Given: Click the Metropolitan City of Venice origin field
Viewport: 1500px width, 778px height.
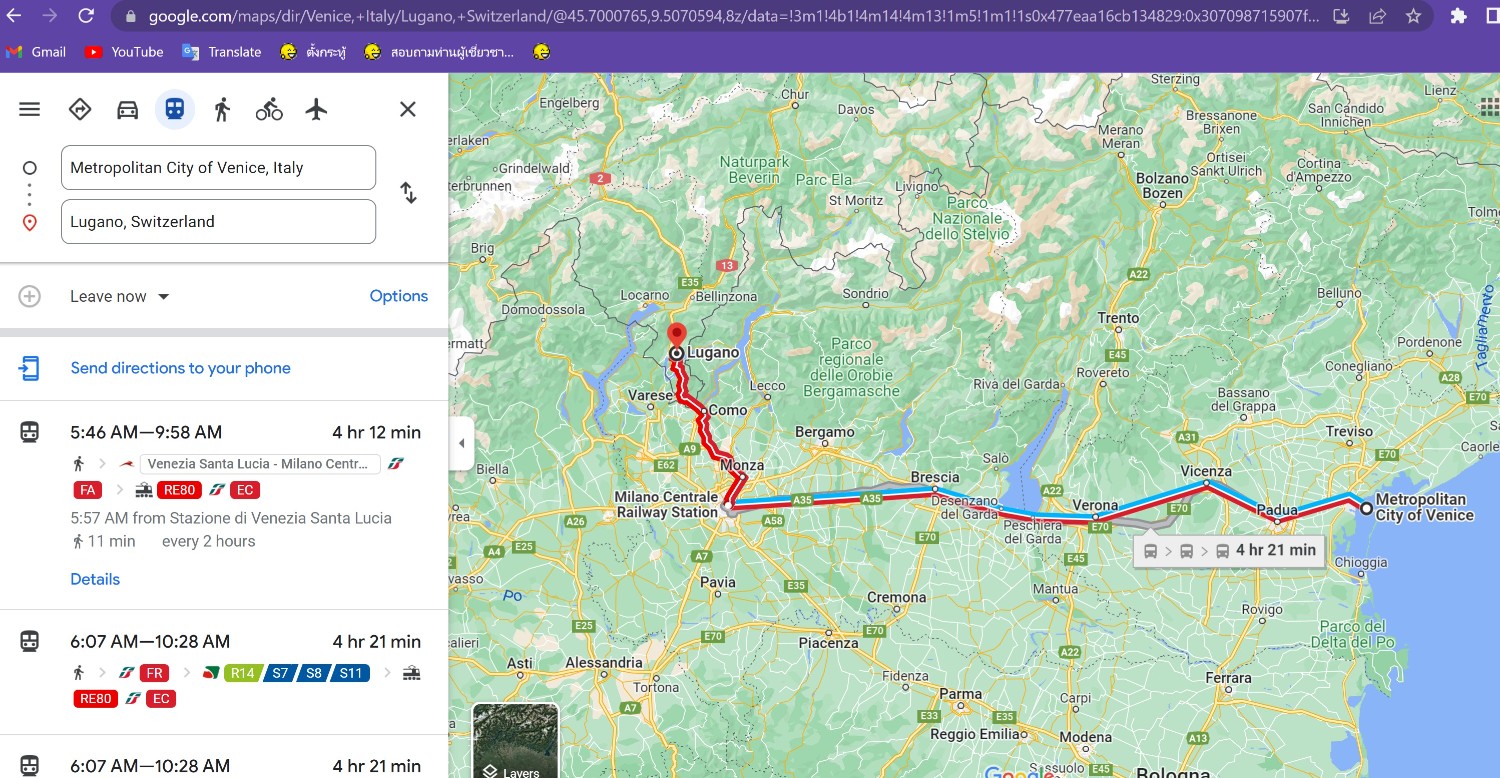Looking at the screenshot, I should [x=218, y=168].
